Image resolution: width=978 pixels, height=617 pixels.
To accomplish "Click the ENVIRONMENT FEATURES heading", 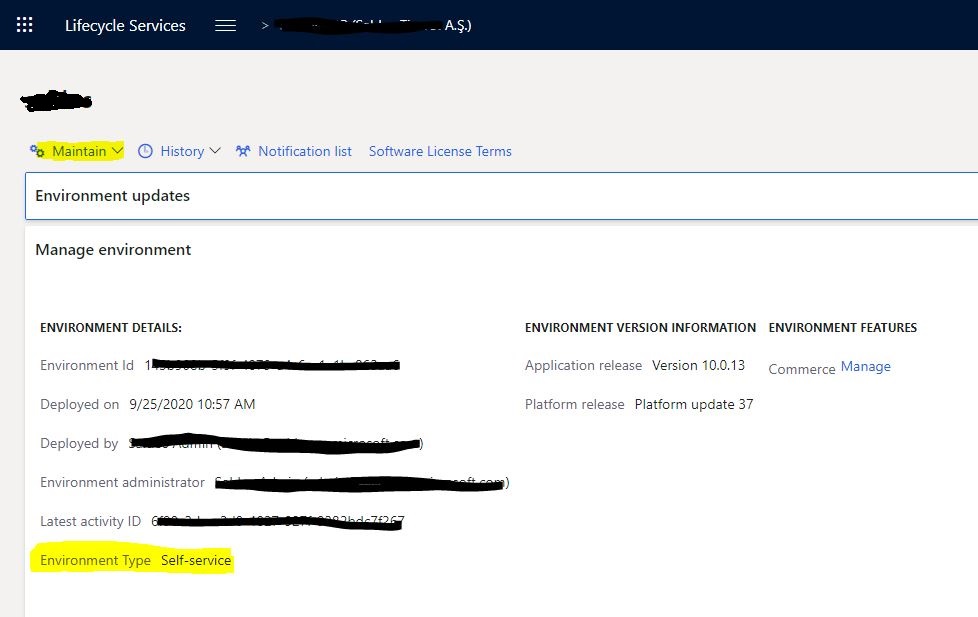I will [843, 328].
